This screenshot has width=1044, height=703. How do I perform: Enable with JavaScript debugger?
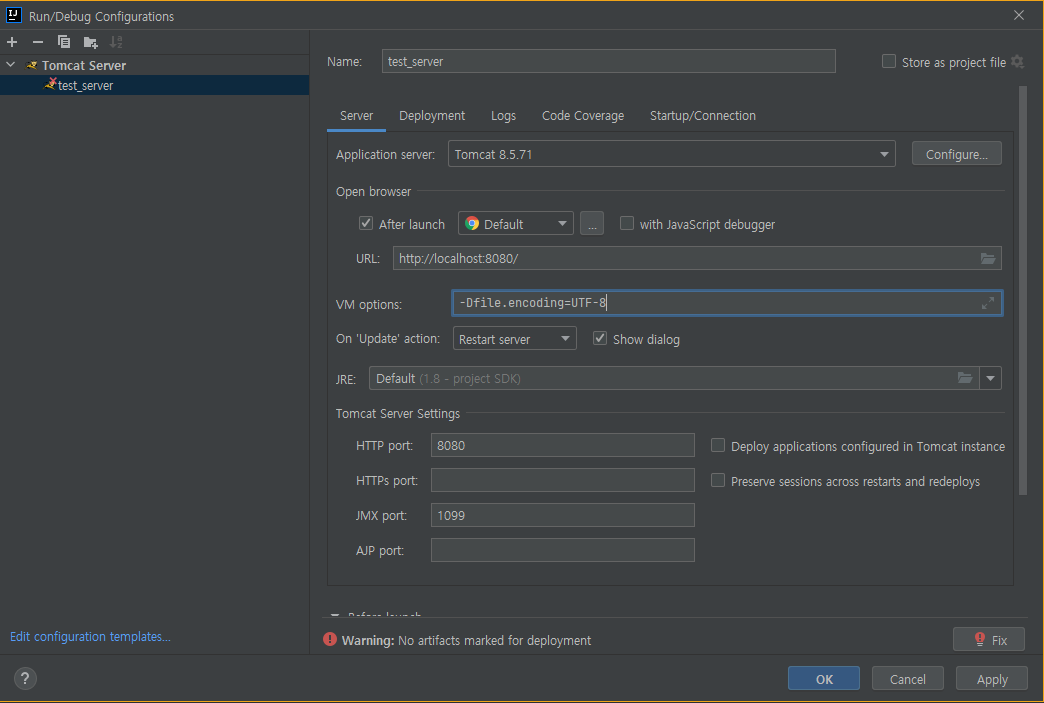click(627, 223)
